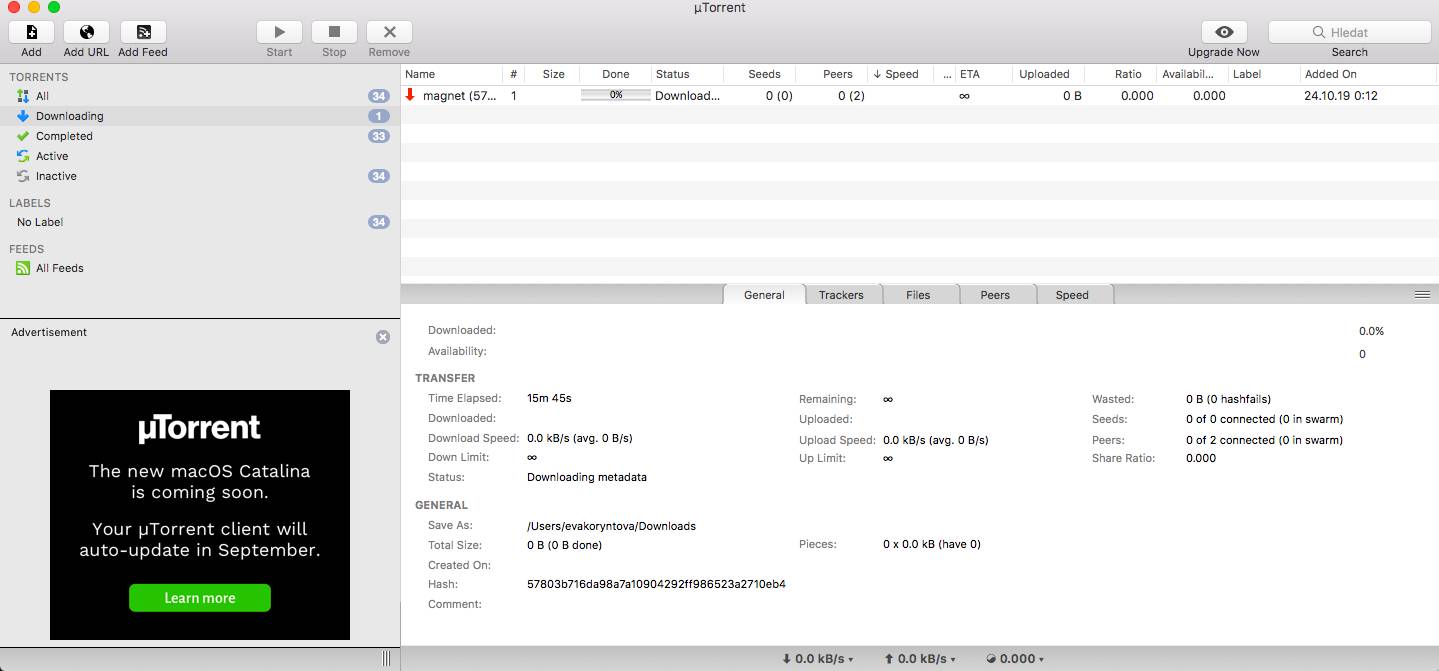Image resolution: width=1439 pixels, height=671 pixels.
Task: Show the Speed tab
Action: tap(1072, 295)
